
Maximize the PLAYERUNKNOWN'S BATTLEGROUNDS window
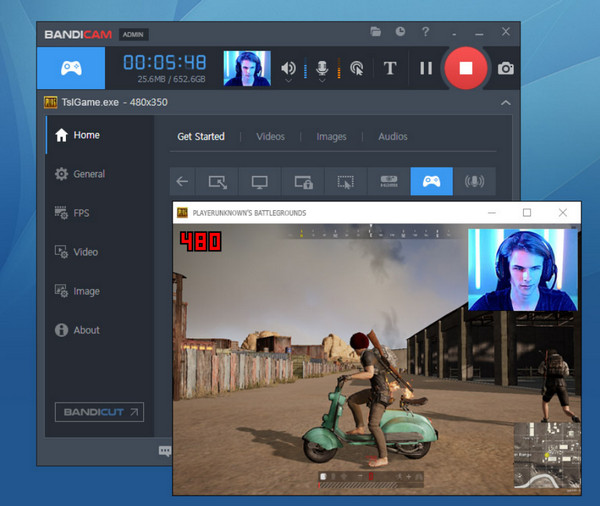527,212
